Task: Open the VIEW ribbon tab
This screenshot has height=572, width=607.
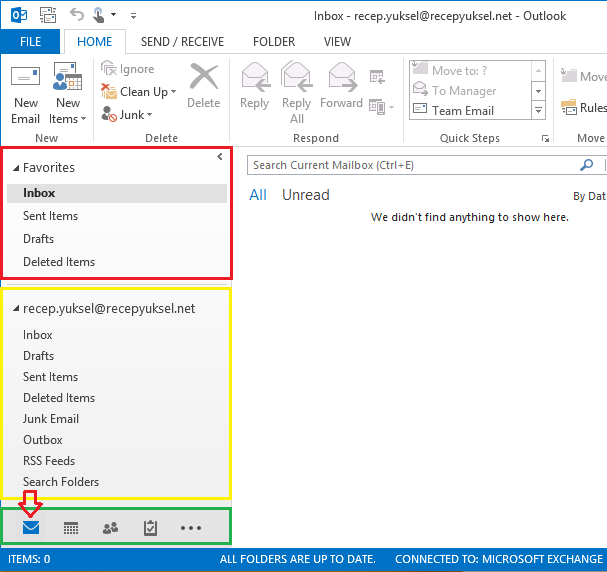Action: point(338,41)
